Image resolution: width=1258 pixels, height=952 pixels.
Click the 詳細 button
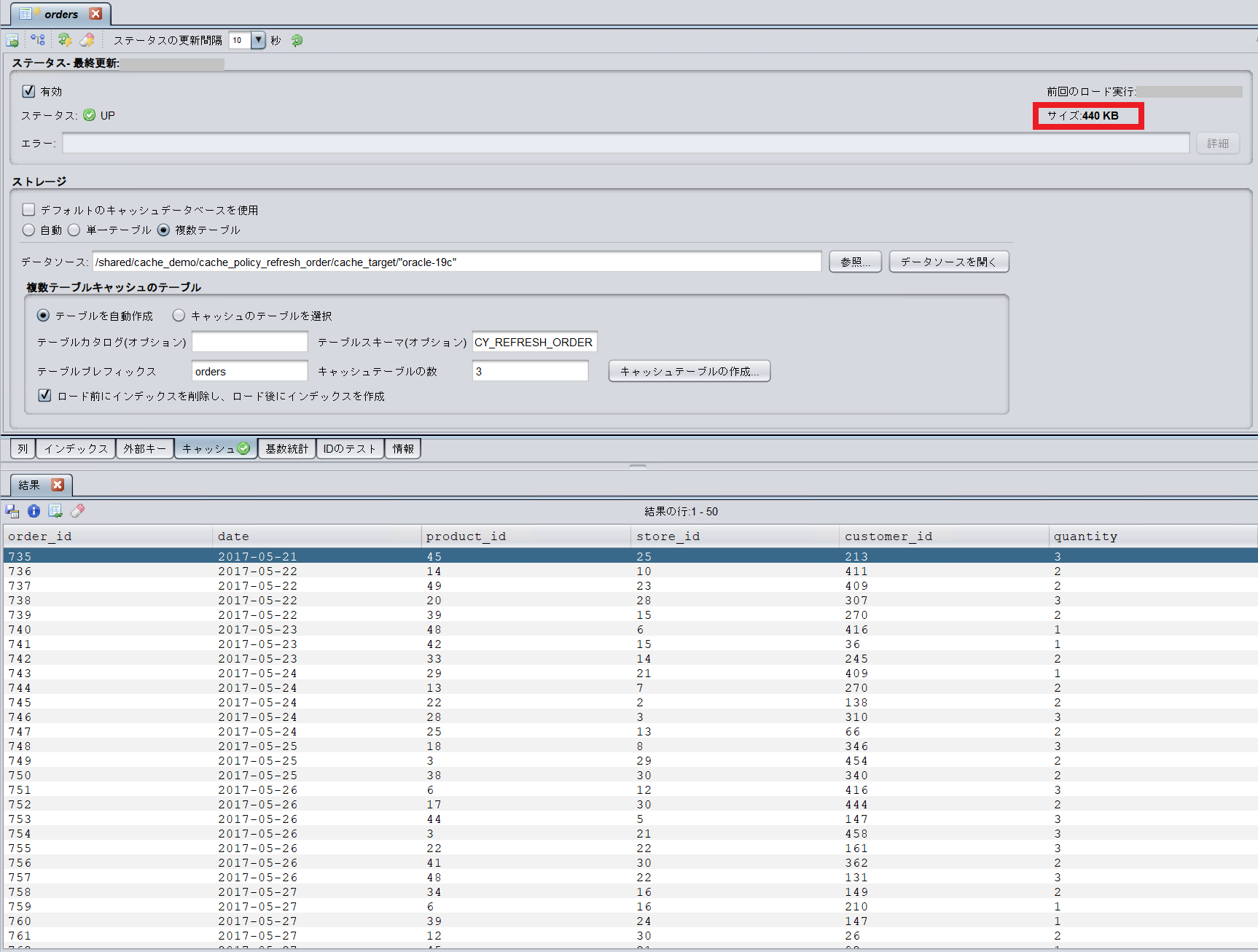[x=1217, y=144]
